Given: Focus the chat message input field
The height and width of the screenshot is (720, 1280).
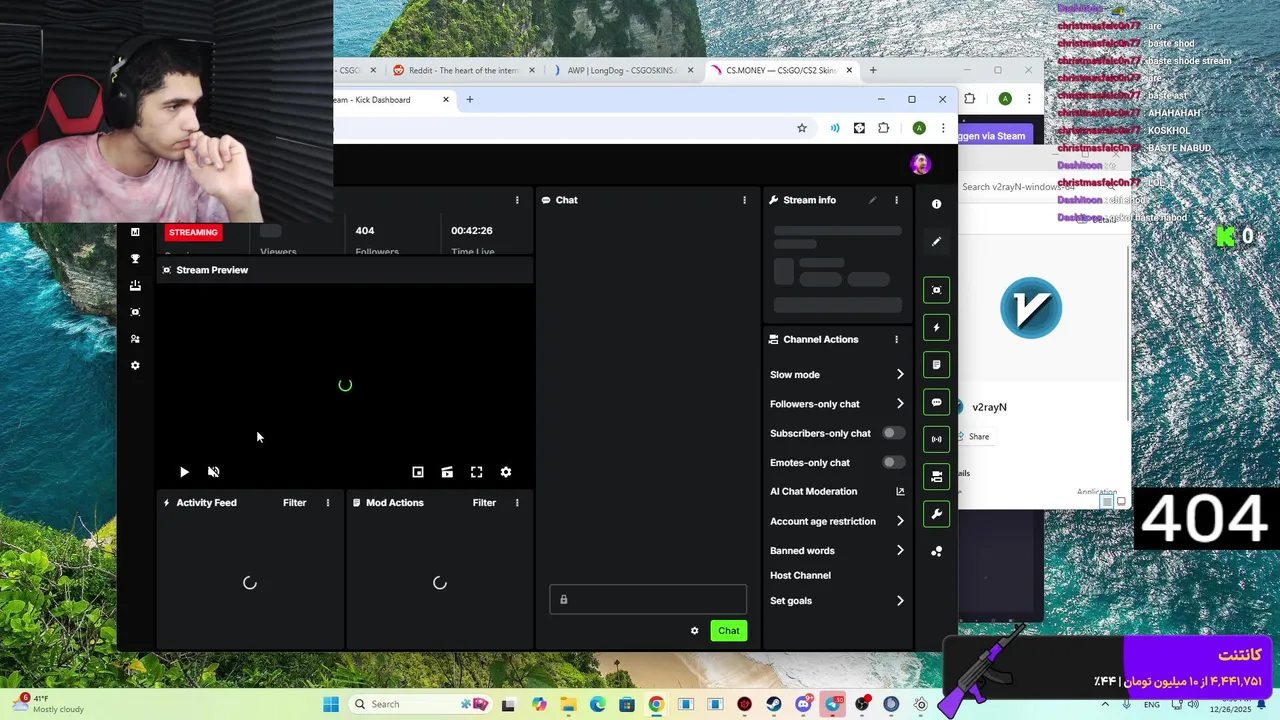Looking at the screenshot, I should point(648,600).
